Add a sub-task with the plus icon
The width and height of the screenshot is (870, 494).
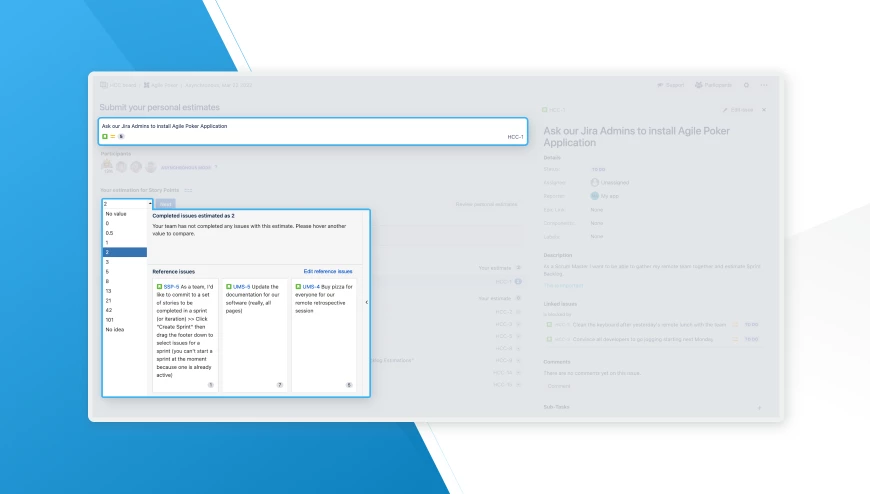[x=759, y=407]
